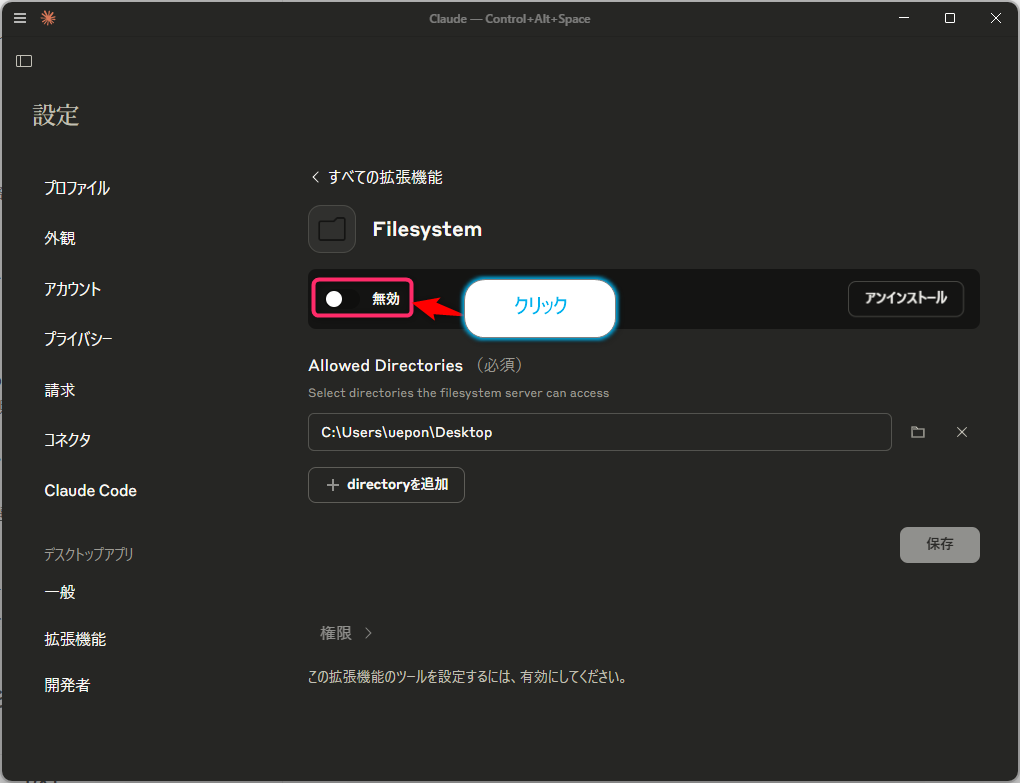Select 拡張機能 in the sidebar

[x=75, y=639]
